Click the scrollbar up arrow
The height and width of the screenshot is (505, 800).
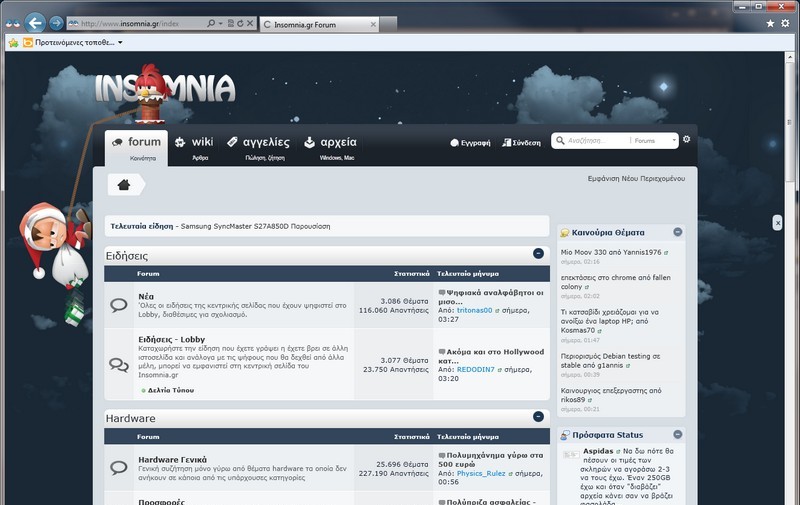(790, 57)
